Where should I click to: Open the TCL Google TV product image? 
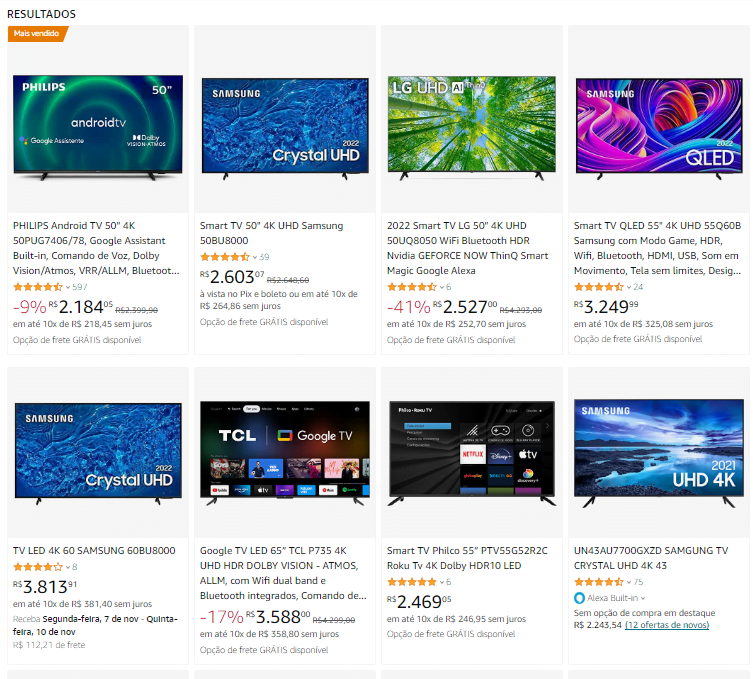pos(285,453)
